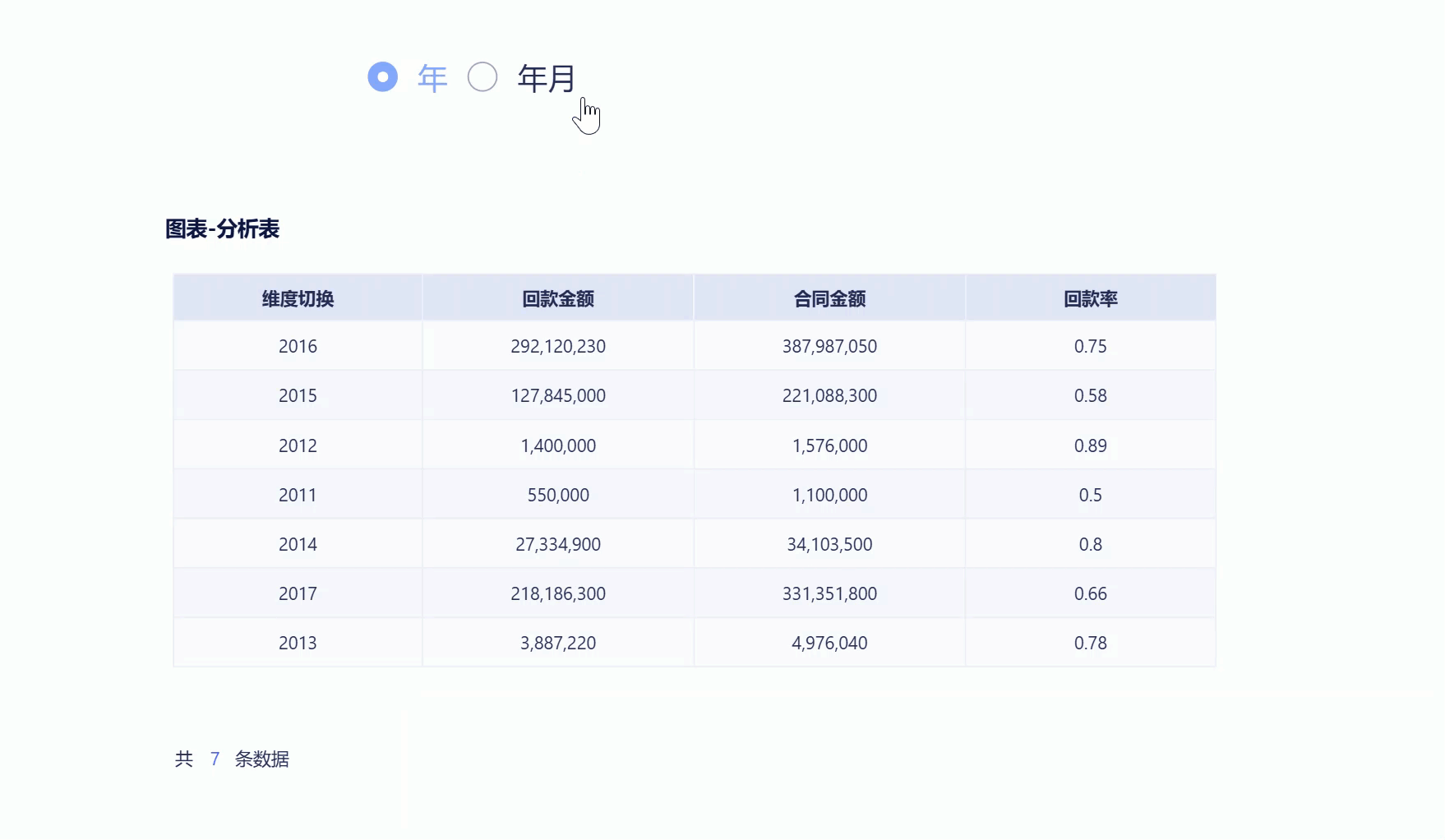
Task: Click the 图表-分析表 title
Action: coord(223,228)
